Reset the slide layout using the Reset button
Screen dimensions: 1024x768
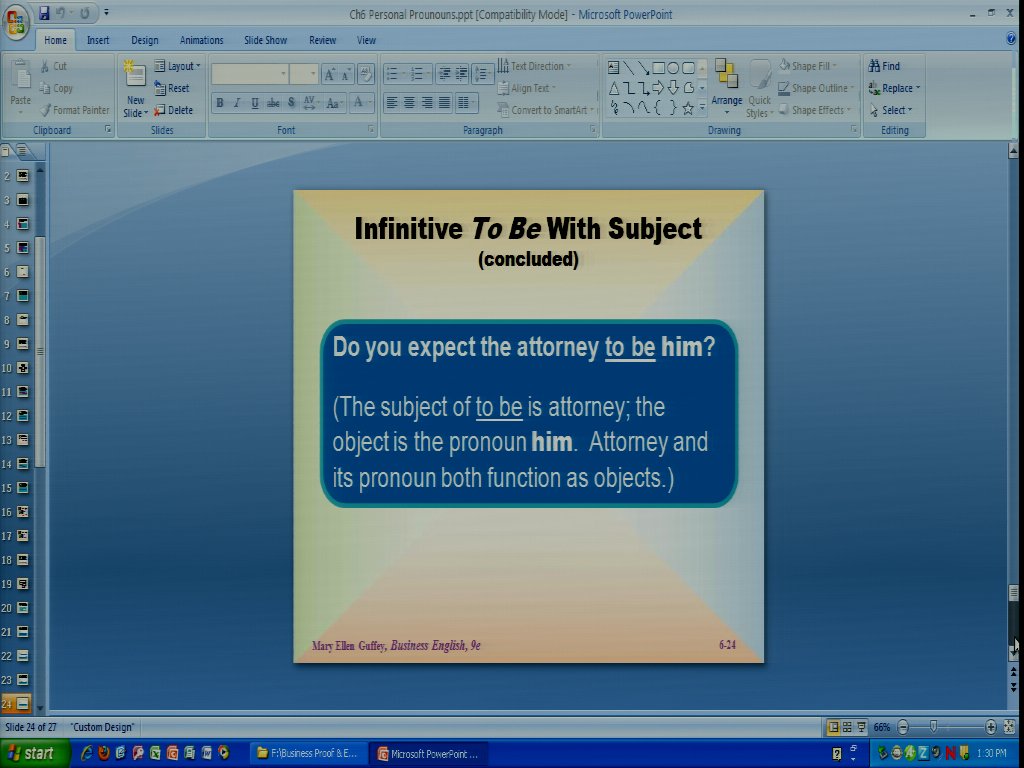172,88
